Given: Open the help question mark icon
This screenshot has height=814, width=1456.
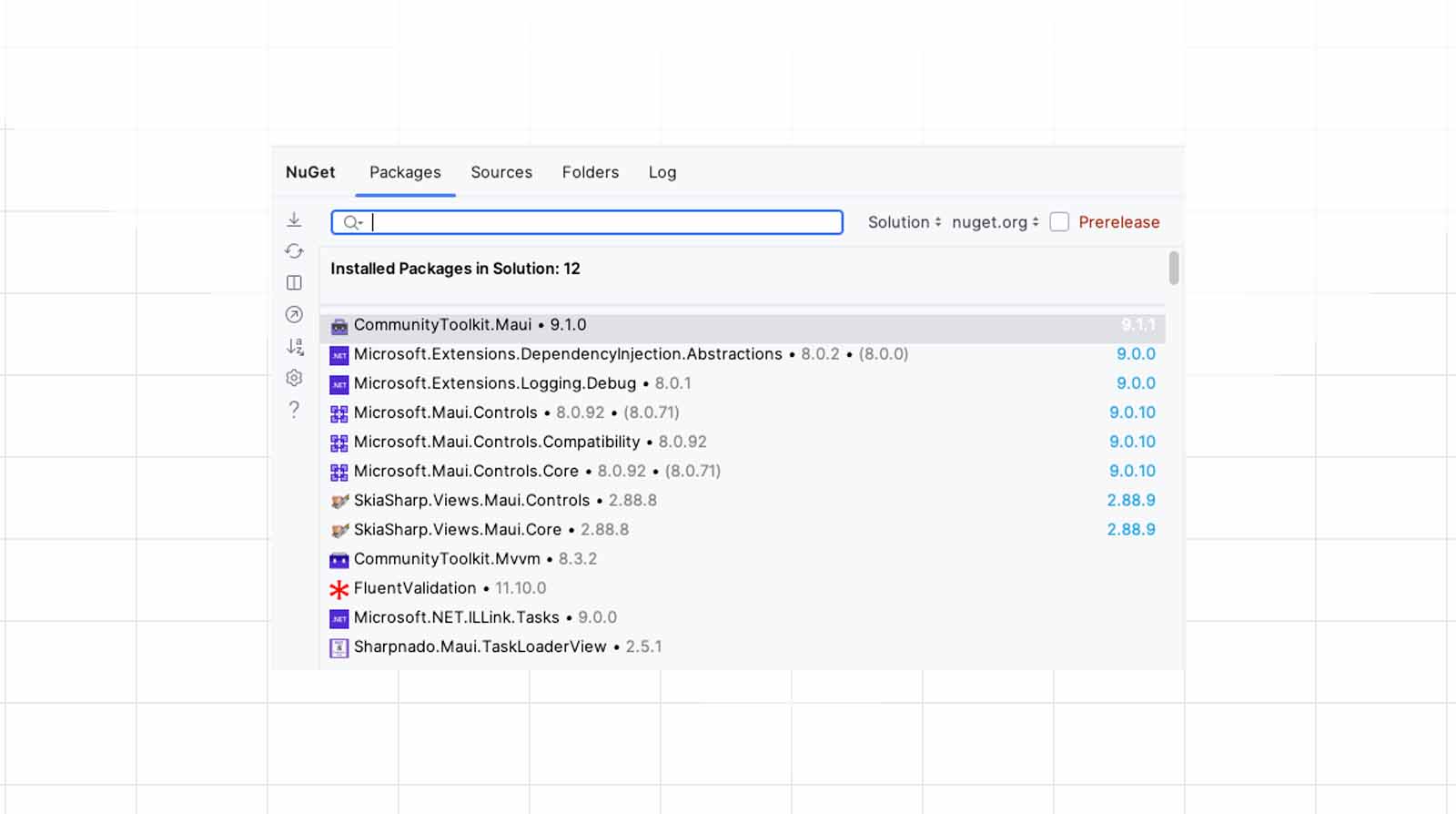Looking at the screenshot, I should pos(294,410).
